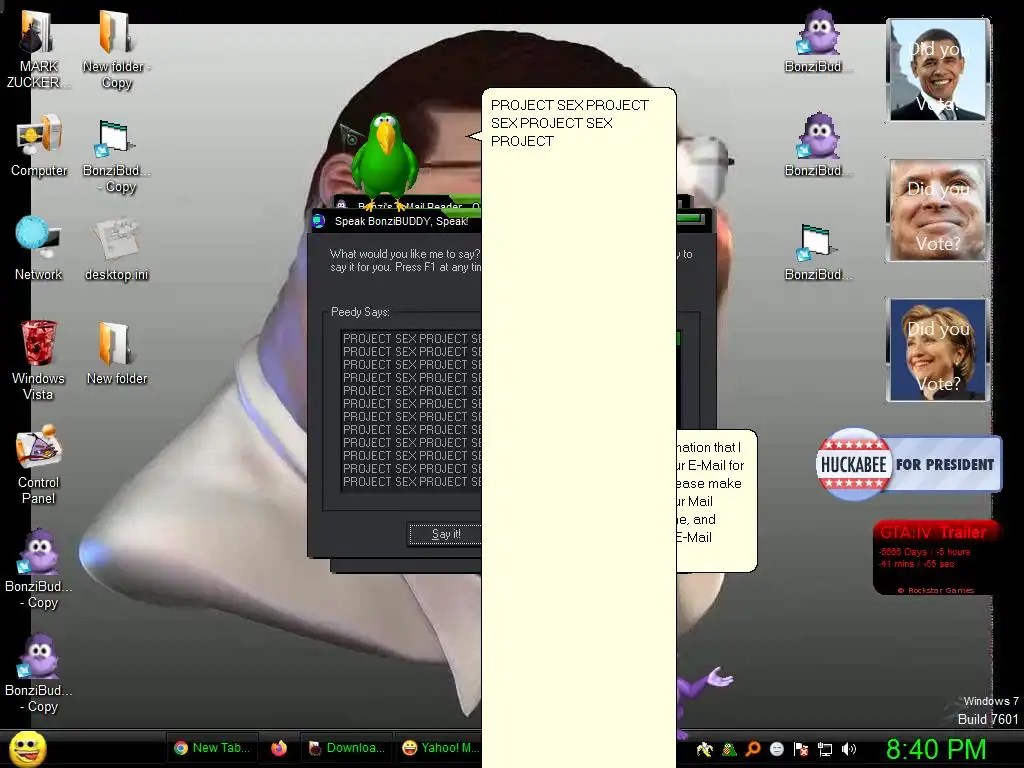Switch to the Chrome New Tab taskbar button
Image resolution: width=1024 pixels, height=768 pixels.
[x=212, y=748]
